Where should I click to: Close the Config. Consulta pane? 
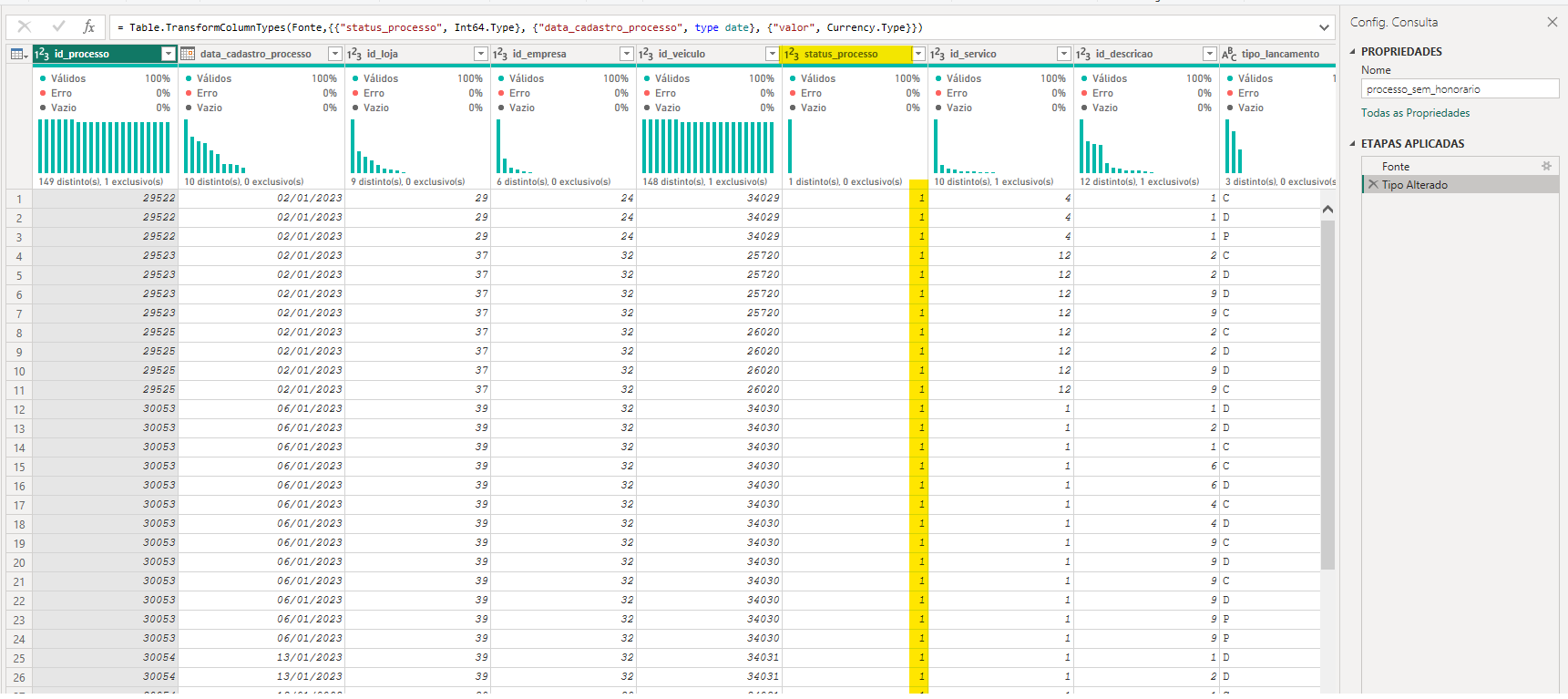[1553, 22]
